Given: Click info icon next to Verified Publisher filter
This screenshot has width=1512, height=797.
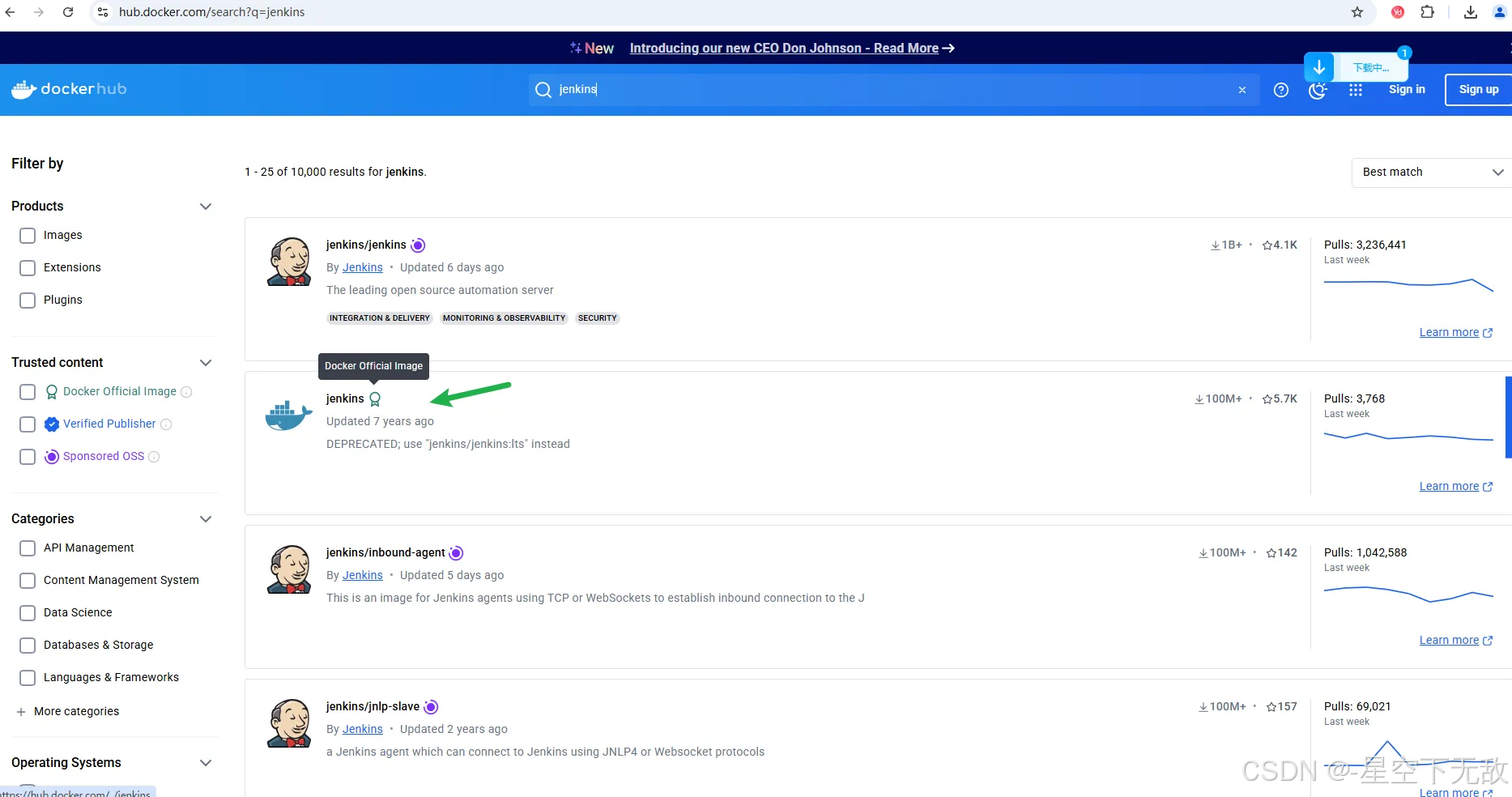Looking at the screenshot, I should (166, 424).
